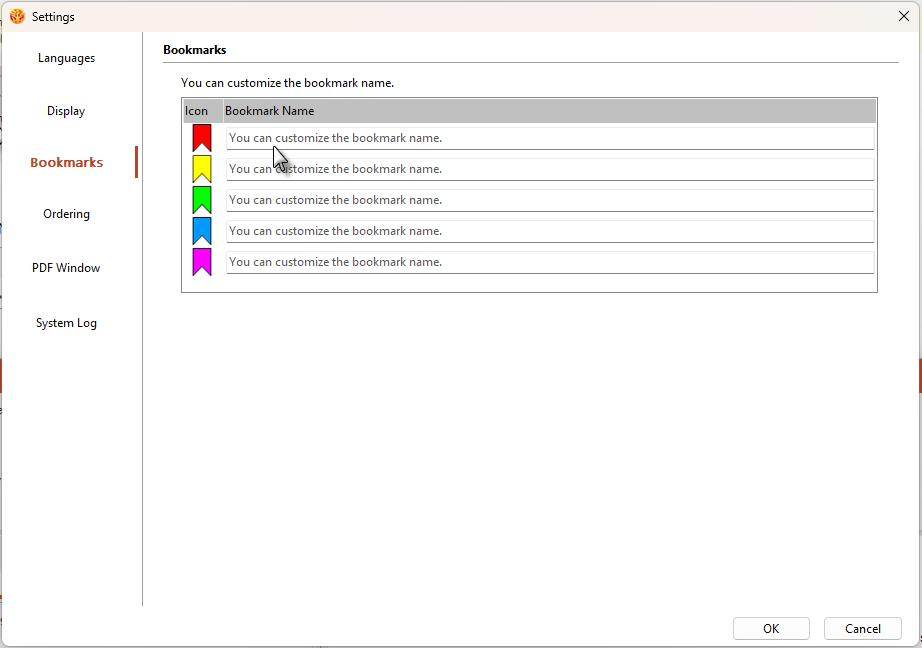Viewport: 922px width, 648px height.
Task: Click the Bookmark Name column header
Action: click(x=550, y=111)
